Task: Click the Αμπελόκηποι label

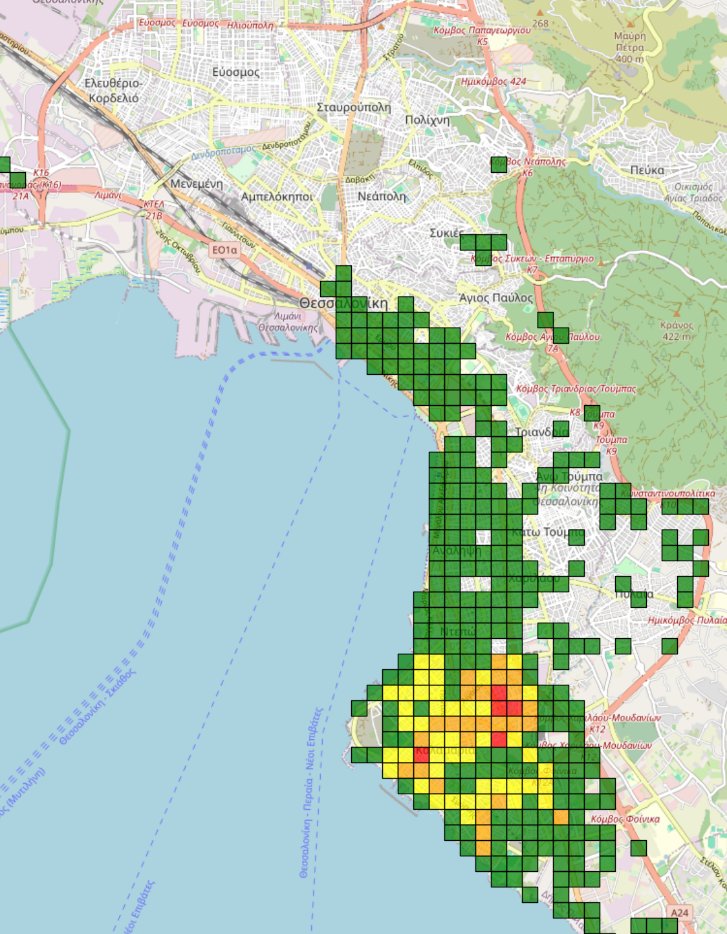Action: [276, 196]
